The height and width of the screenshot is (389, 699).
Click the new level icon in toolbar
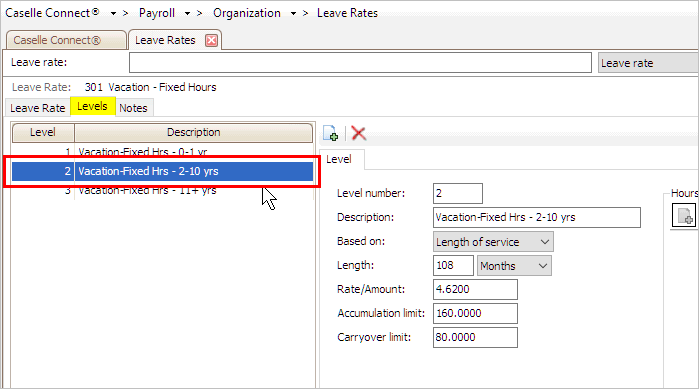coord(330,133)
